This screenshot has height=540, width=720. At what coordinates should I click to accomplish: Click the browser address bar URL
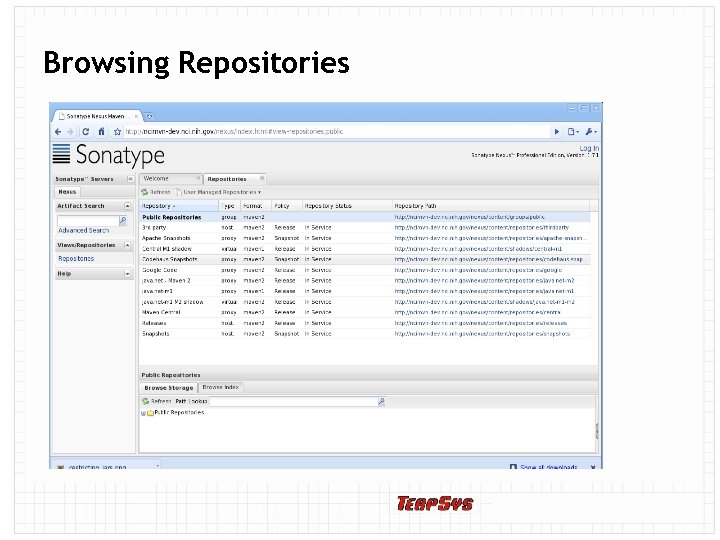(234, 132)
